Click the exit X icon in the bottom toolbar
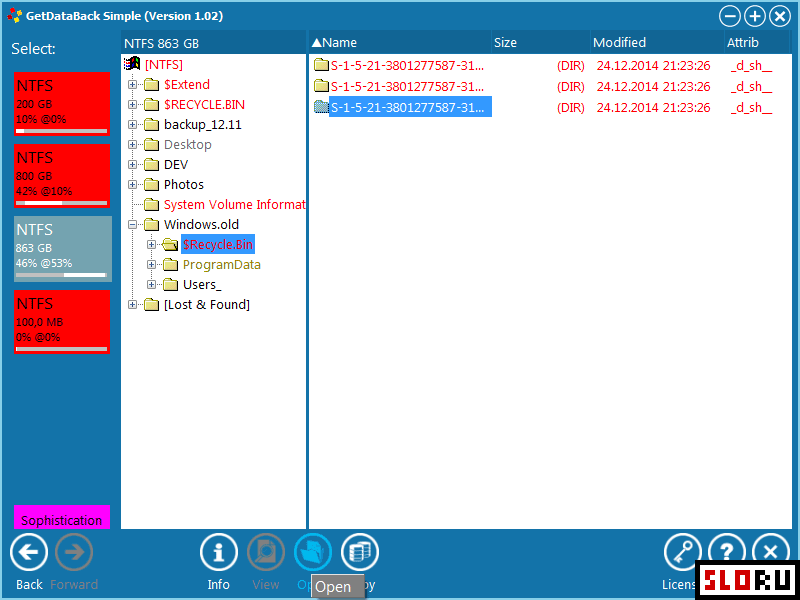This screenshot has width=800, height=600. 771,552
